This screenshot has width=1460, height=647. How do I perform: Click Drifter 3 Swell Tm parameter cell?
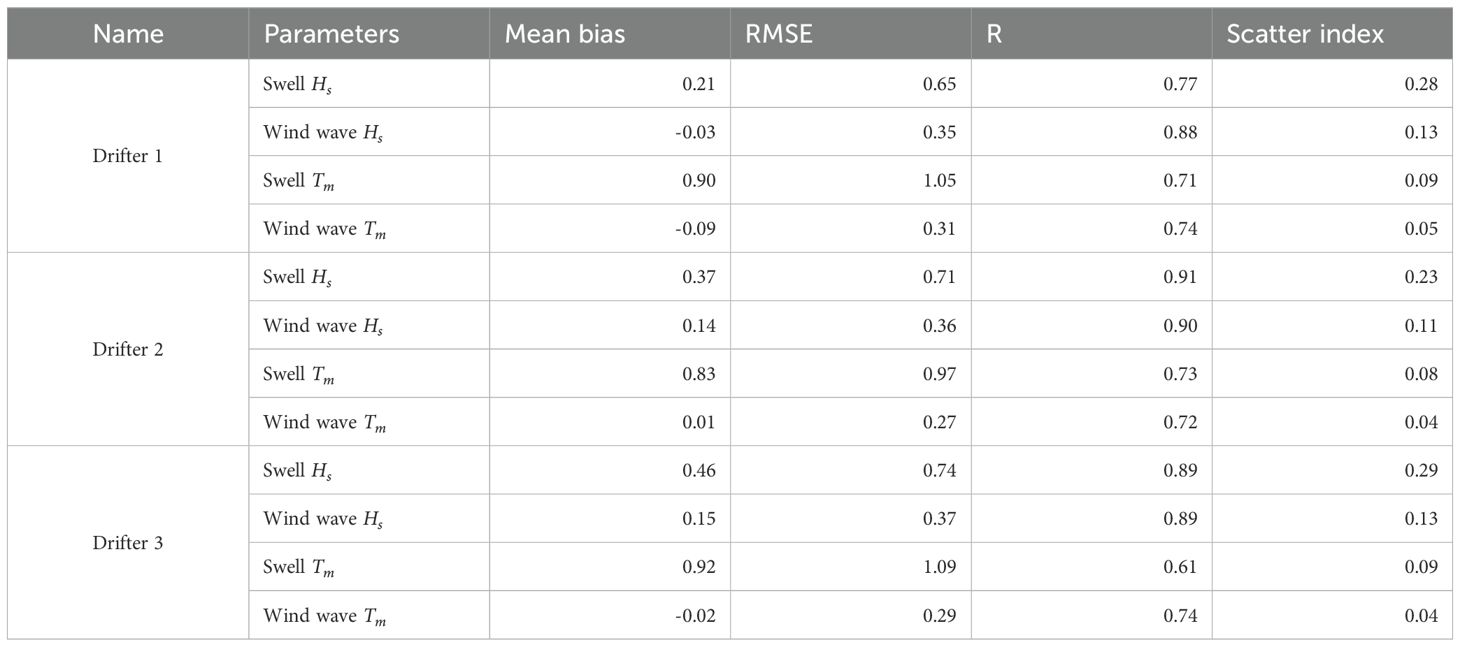click(x=299, y=567)
